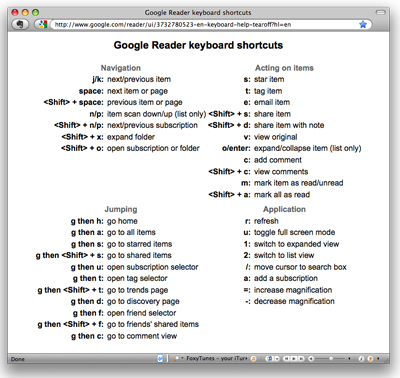Click the last small arrow in status bar

[378, 359]
